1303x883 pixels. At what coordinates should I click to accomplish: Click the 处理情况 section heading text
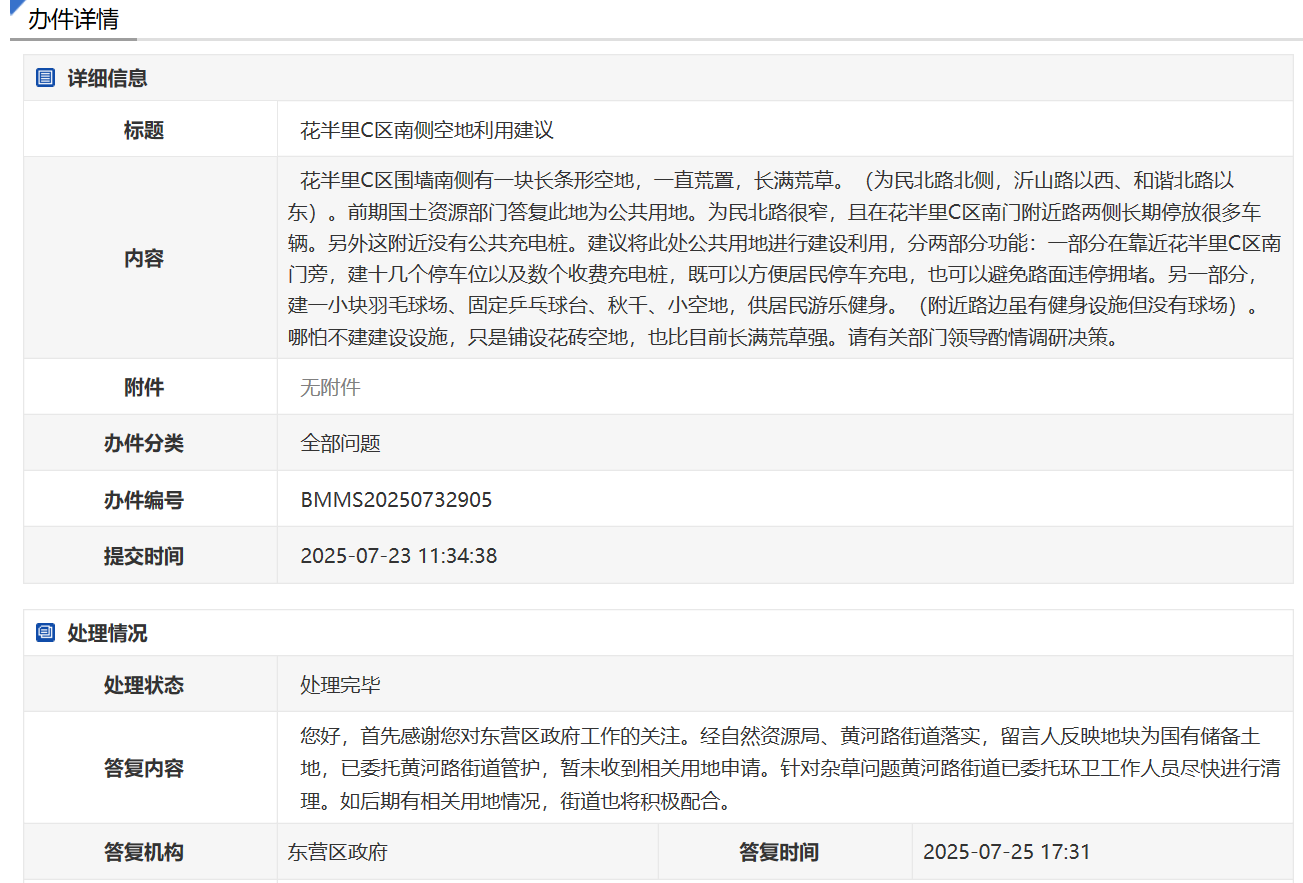click(107, 633)
